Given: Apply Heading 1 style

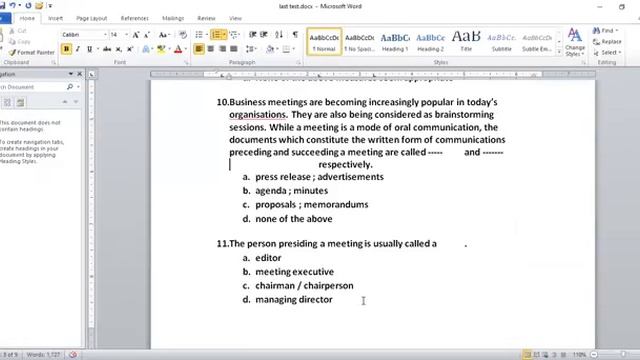Looking at the screenshot, I should pyautogui.click(x=395, y=42).
